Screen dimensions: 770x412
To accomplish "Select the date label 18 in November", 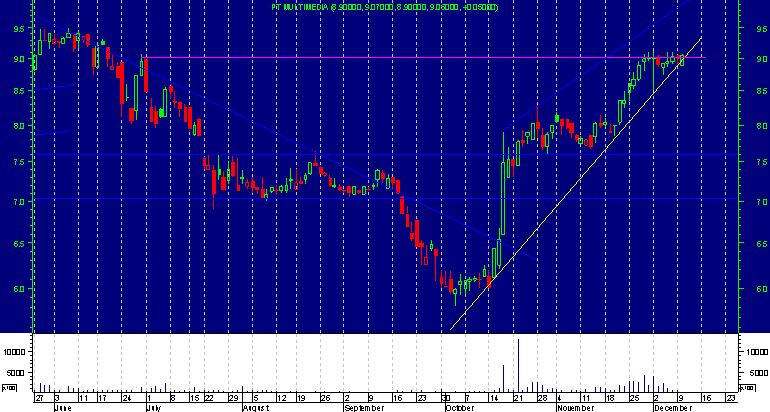I will tap(610, 398).
